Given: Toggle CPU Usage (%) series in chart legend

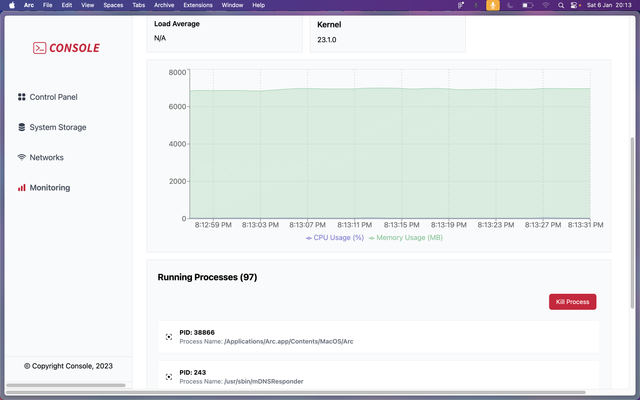Looking at the screenshot, I should (335, 238).
